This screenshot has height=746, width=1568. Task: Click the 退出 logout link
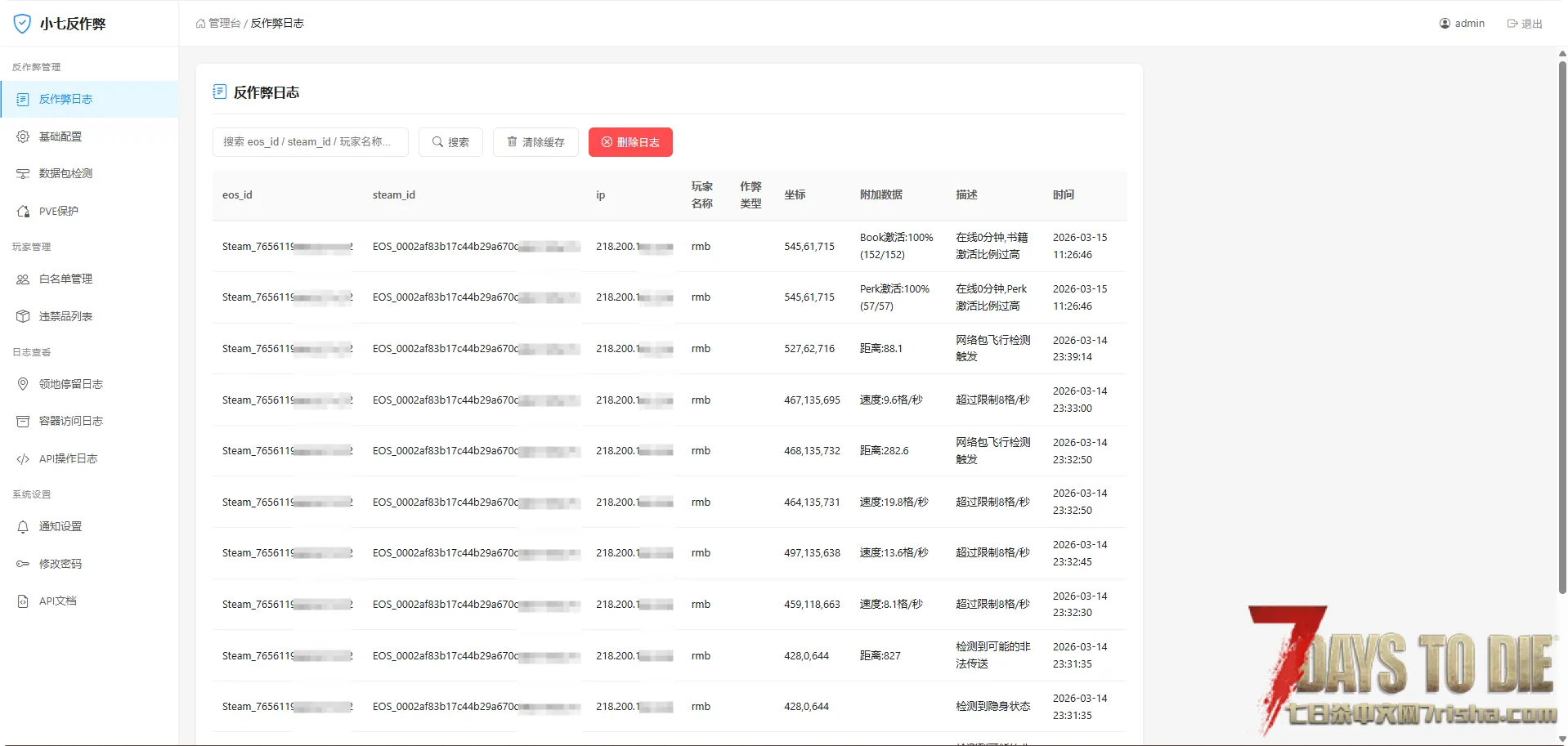coord(1525,24)
